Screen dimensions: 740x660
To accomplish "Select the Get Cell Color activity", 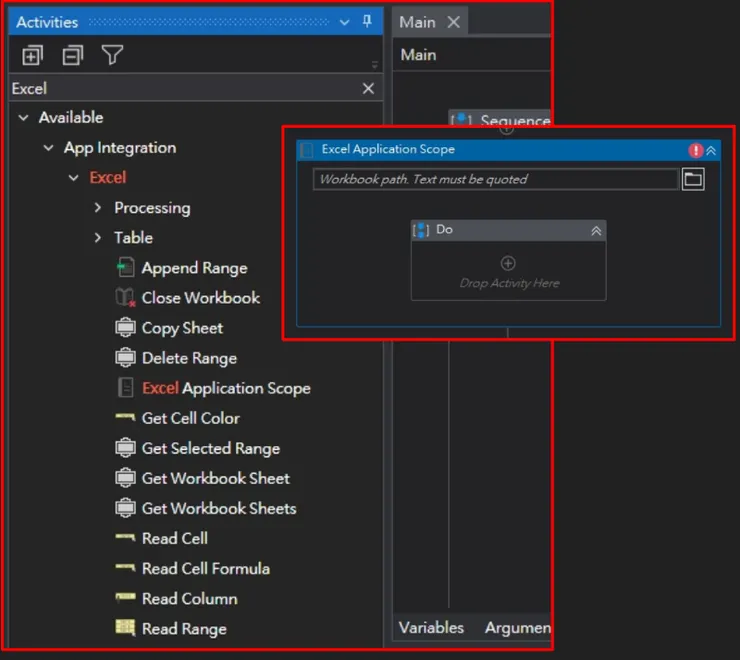I will pyautogui.click(x=191, y=418).
